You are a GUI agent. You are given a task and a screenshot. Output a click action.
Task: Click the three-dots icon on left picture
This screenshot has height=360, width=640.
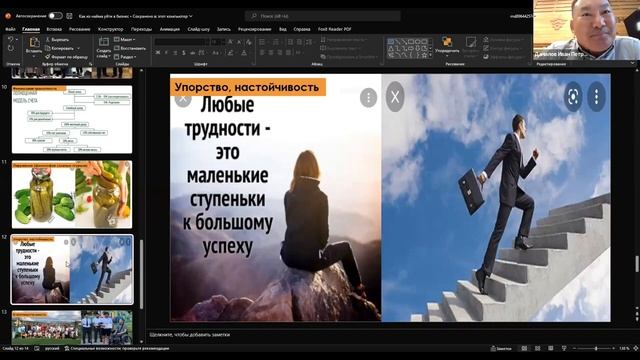coord(368,98)
